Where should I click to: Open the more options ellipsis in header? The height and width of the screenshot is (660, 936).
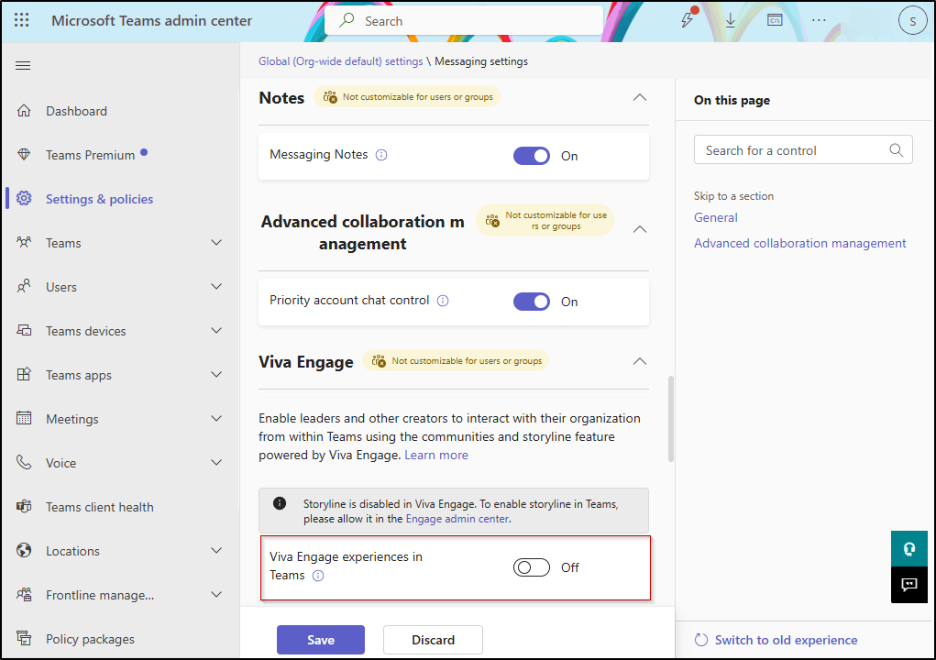coord(819,21)
